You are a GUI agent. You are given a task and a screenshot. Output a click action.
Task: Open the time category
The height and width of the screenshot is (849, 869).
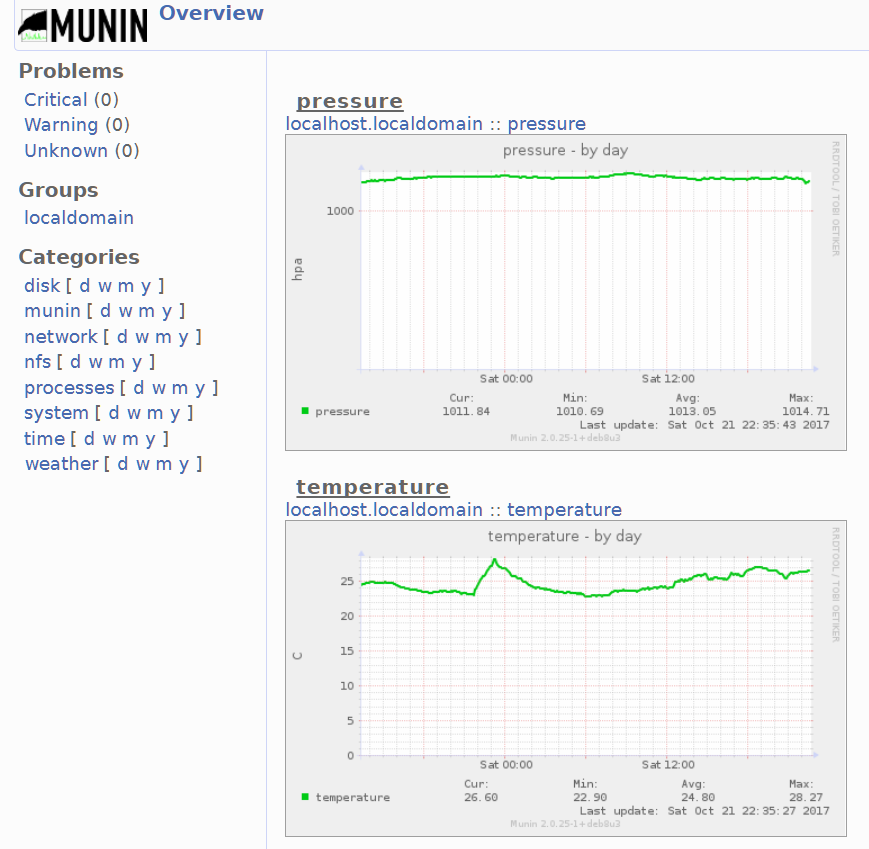tap(44, 439)
